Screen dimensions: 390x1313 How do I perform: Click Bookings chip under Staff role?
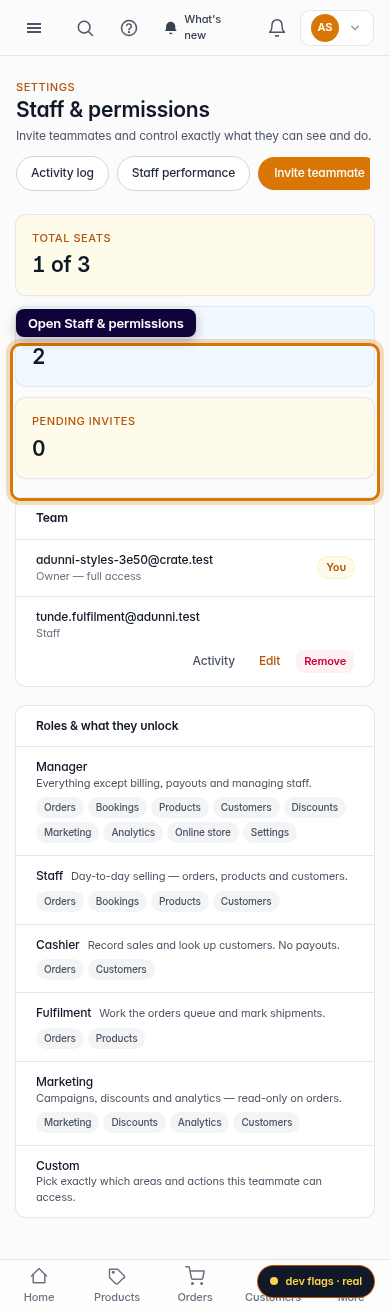(118, 901)
